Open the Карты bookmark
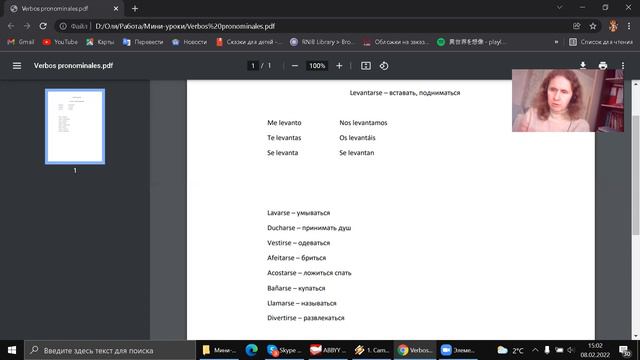 [100, 42]
